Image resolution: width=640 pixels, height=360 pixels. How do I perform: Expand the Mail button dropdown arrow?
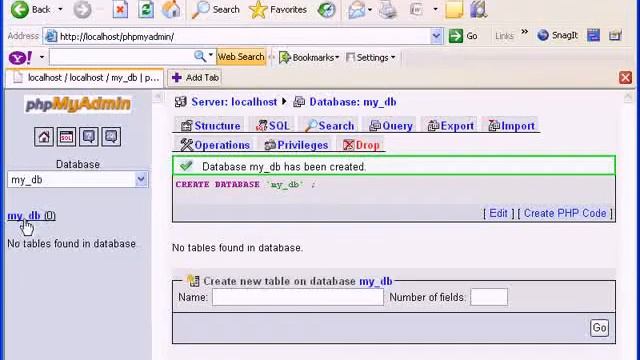(370, 9)
